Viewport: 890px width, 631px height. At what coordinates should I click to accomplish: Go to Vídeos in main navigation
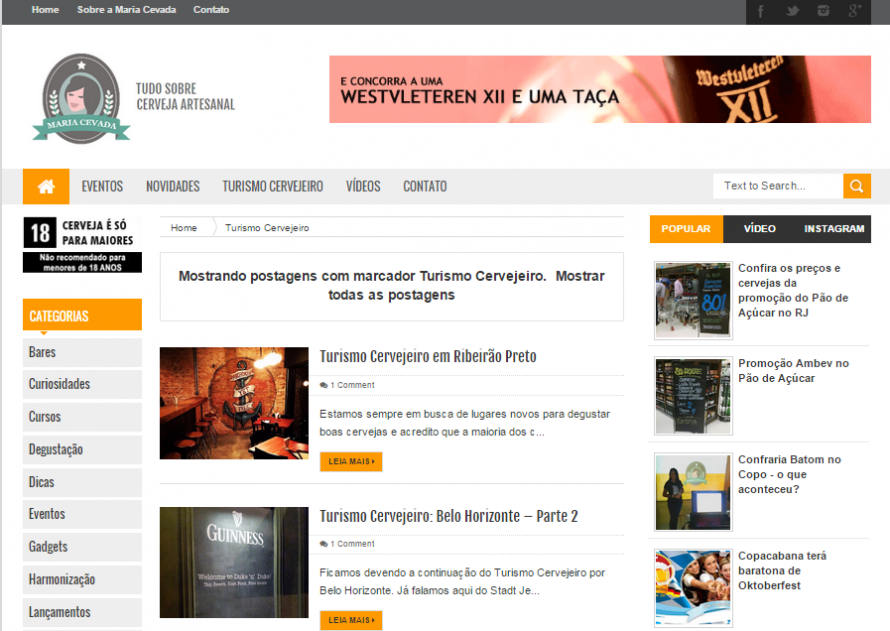point(363,186)
